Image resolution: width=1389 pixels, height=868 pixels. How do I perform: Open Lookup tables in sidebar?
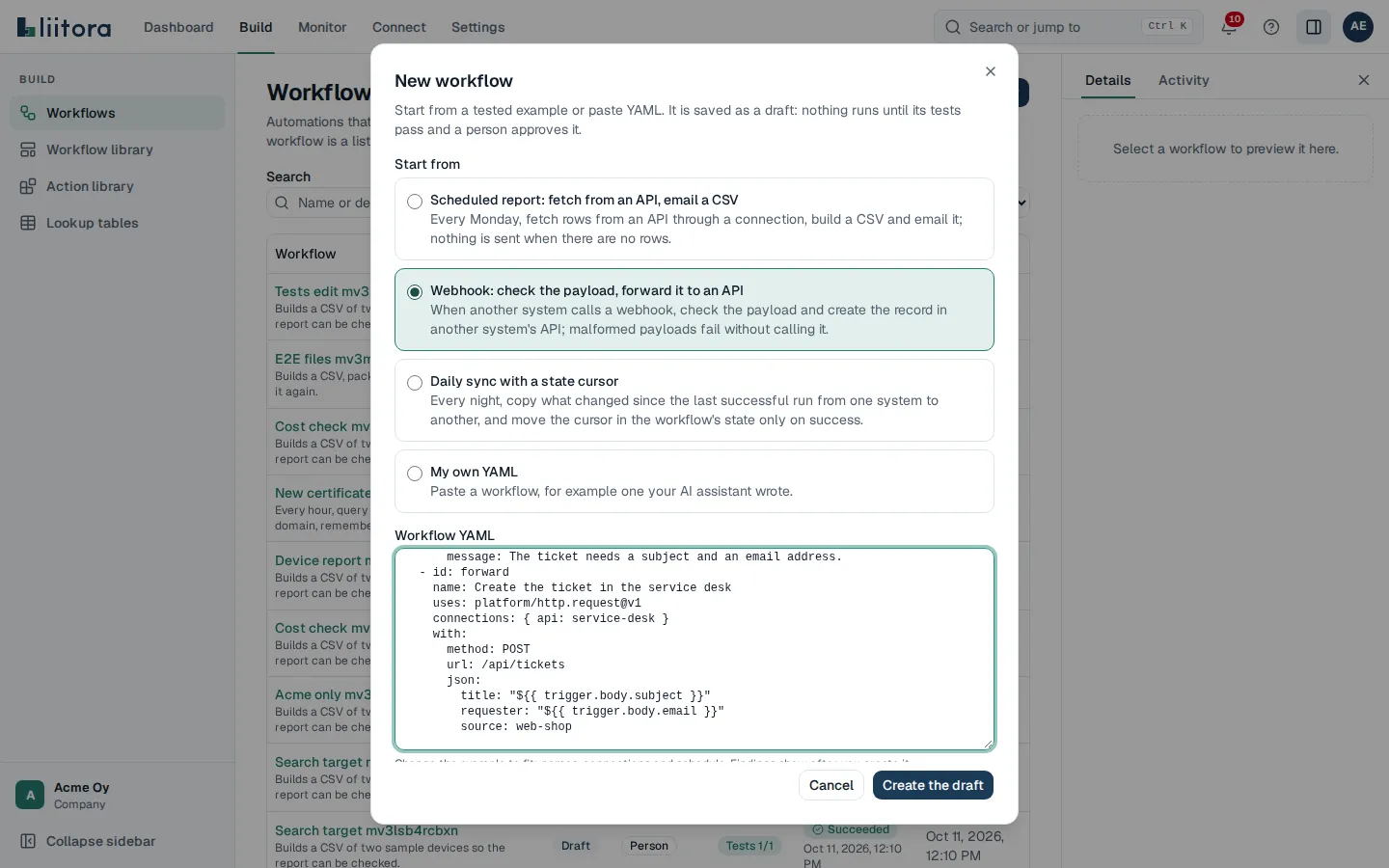[118, 223]
